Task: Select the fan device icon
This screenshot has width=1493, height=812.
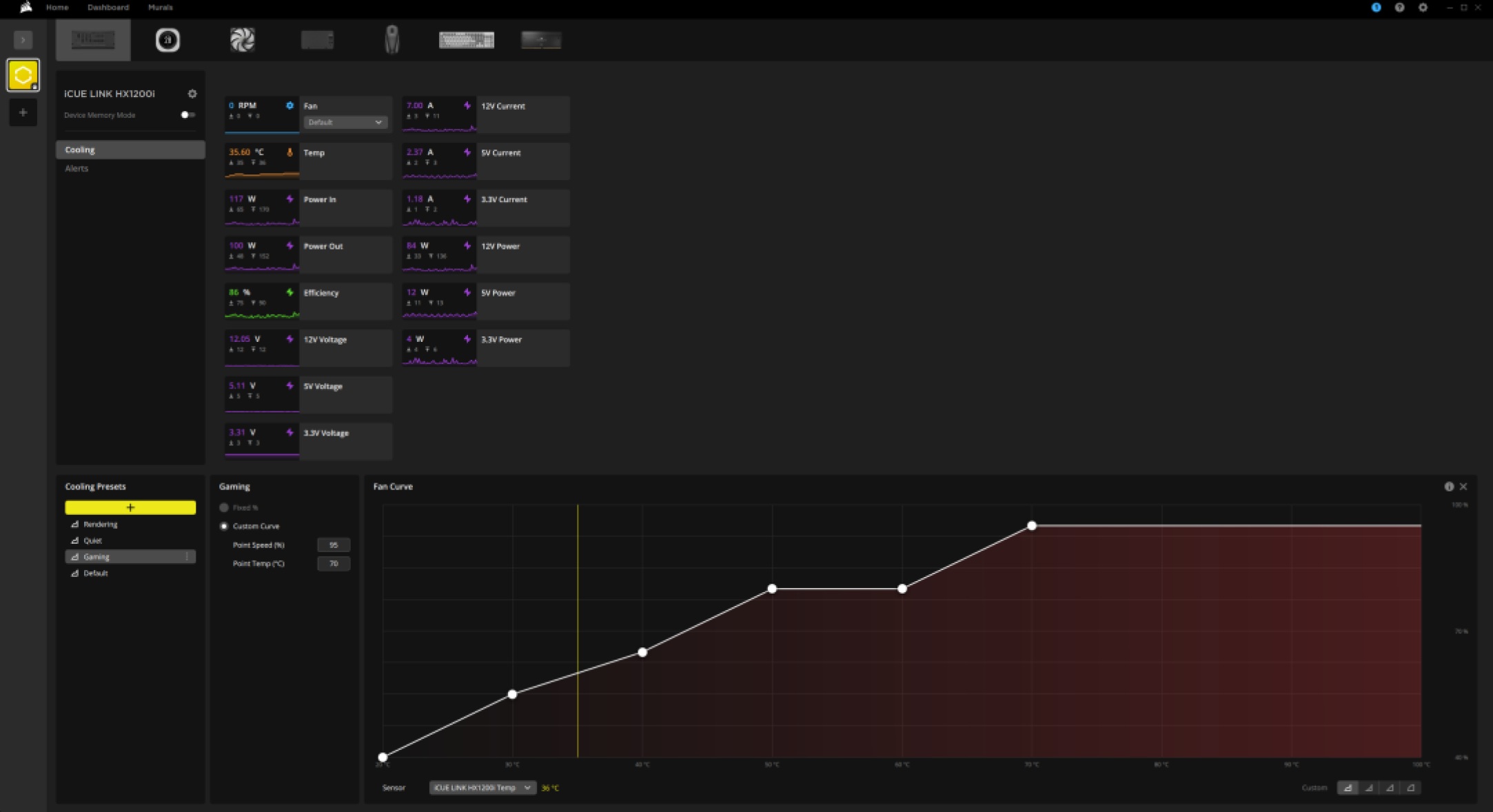Action: tap(242, 40)
